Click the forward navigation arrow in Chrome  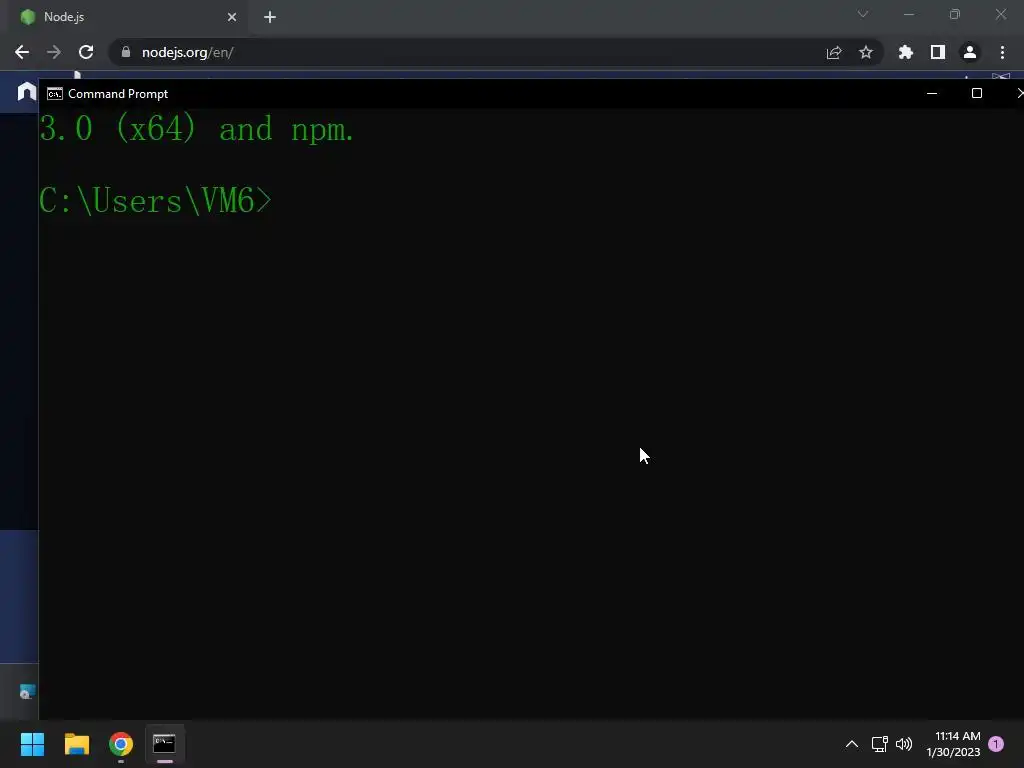coord(54,52)
